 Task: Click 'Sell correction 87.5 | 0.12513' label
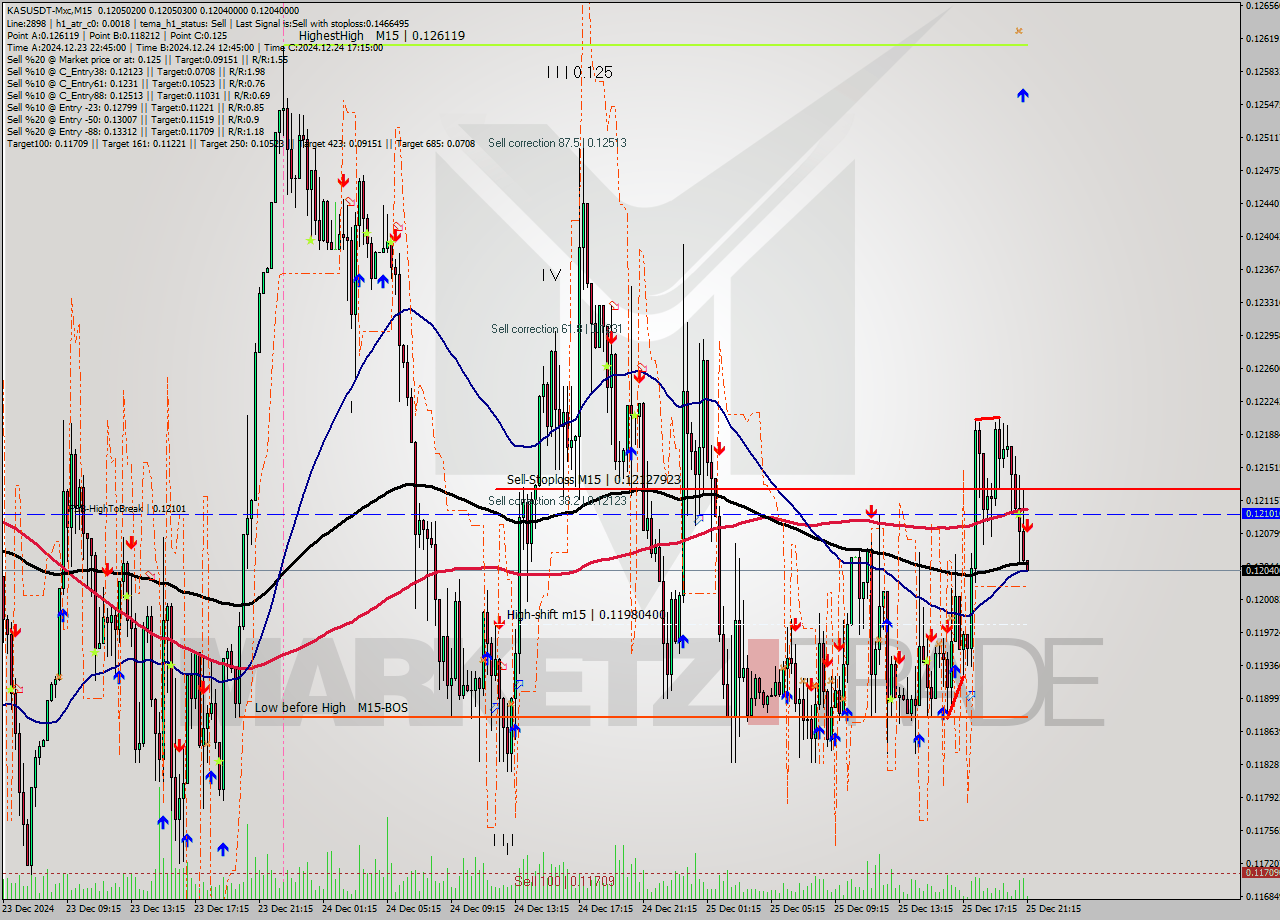tap(557, 143)
